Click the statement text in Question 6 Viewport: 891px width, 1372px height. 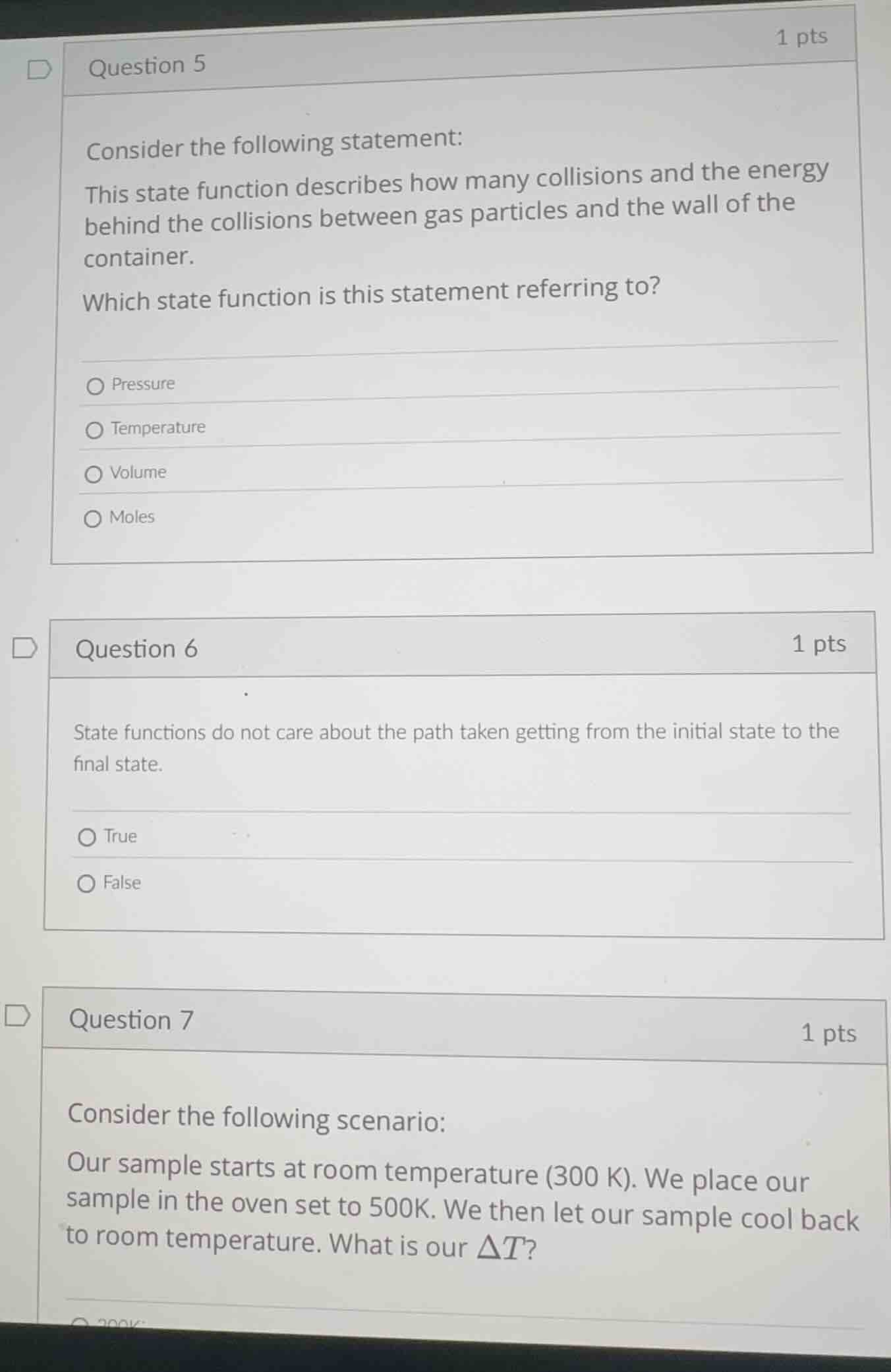[455, 747]
